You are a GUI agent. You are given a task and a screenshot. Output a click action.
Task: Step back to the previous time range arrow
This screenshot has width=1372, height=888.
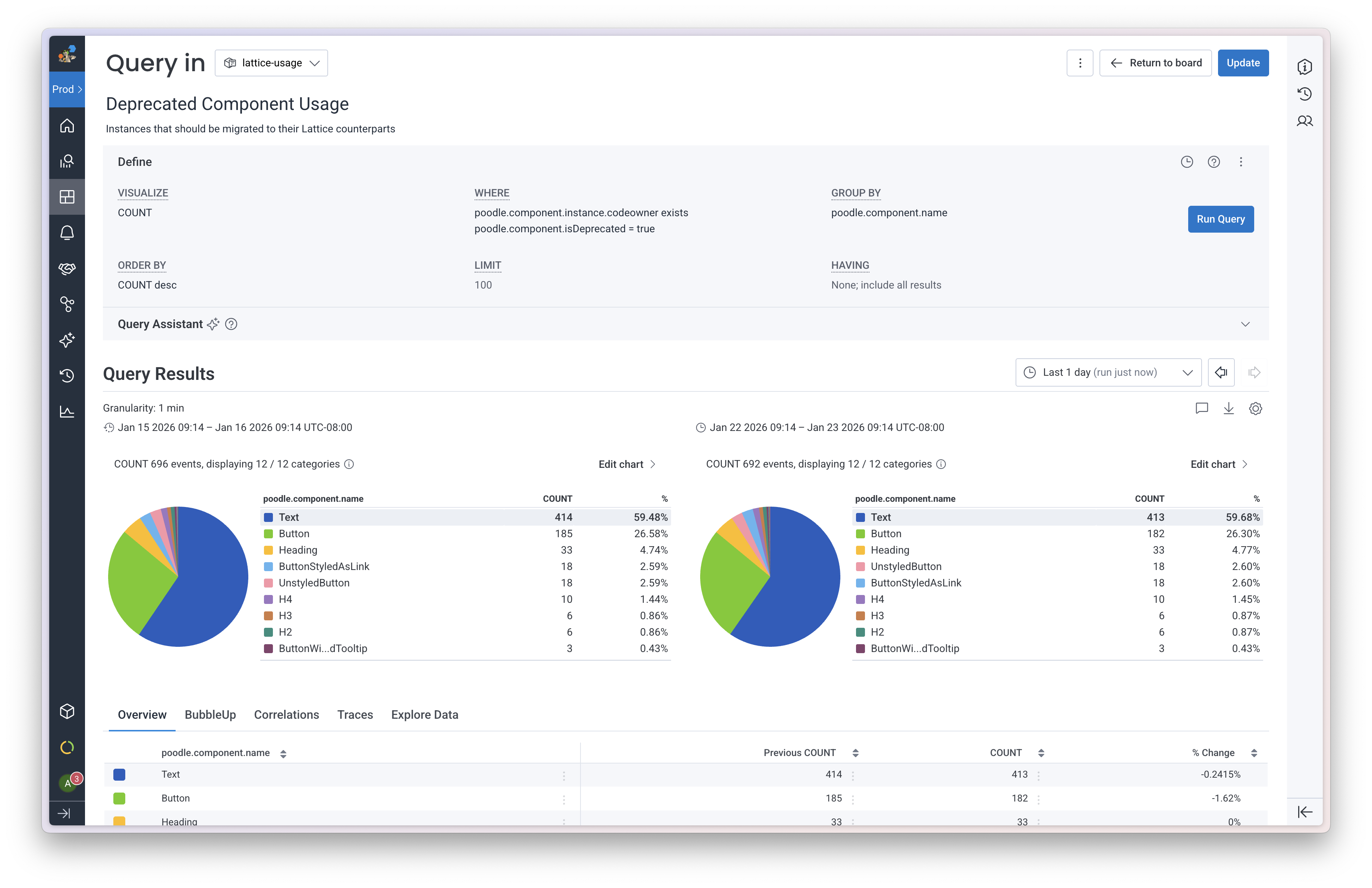[x=1220, y=372]
